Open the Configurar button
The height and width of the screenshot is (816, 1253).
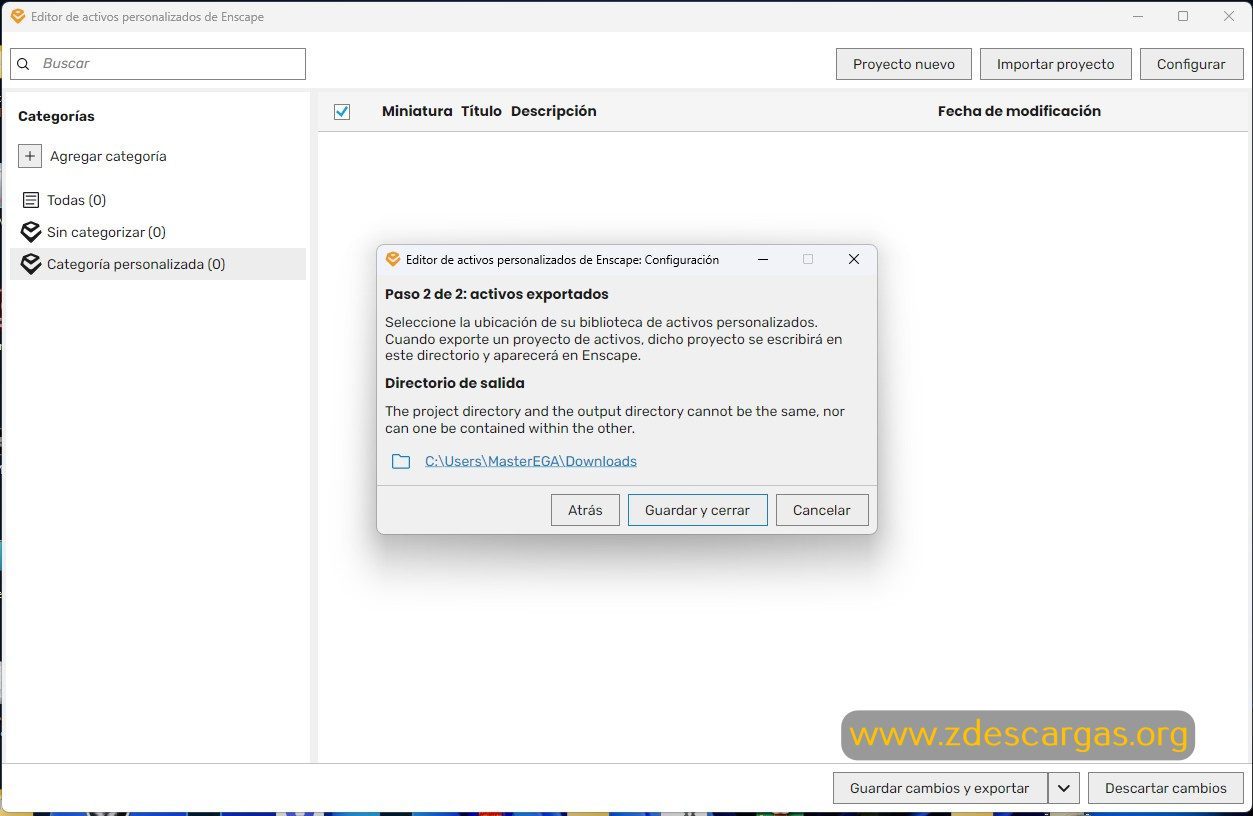pos(1191,64)
